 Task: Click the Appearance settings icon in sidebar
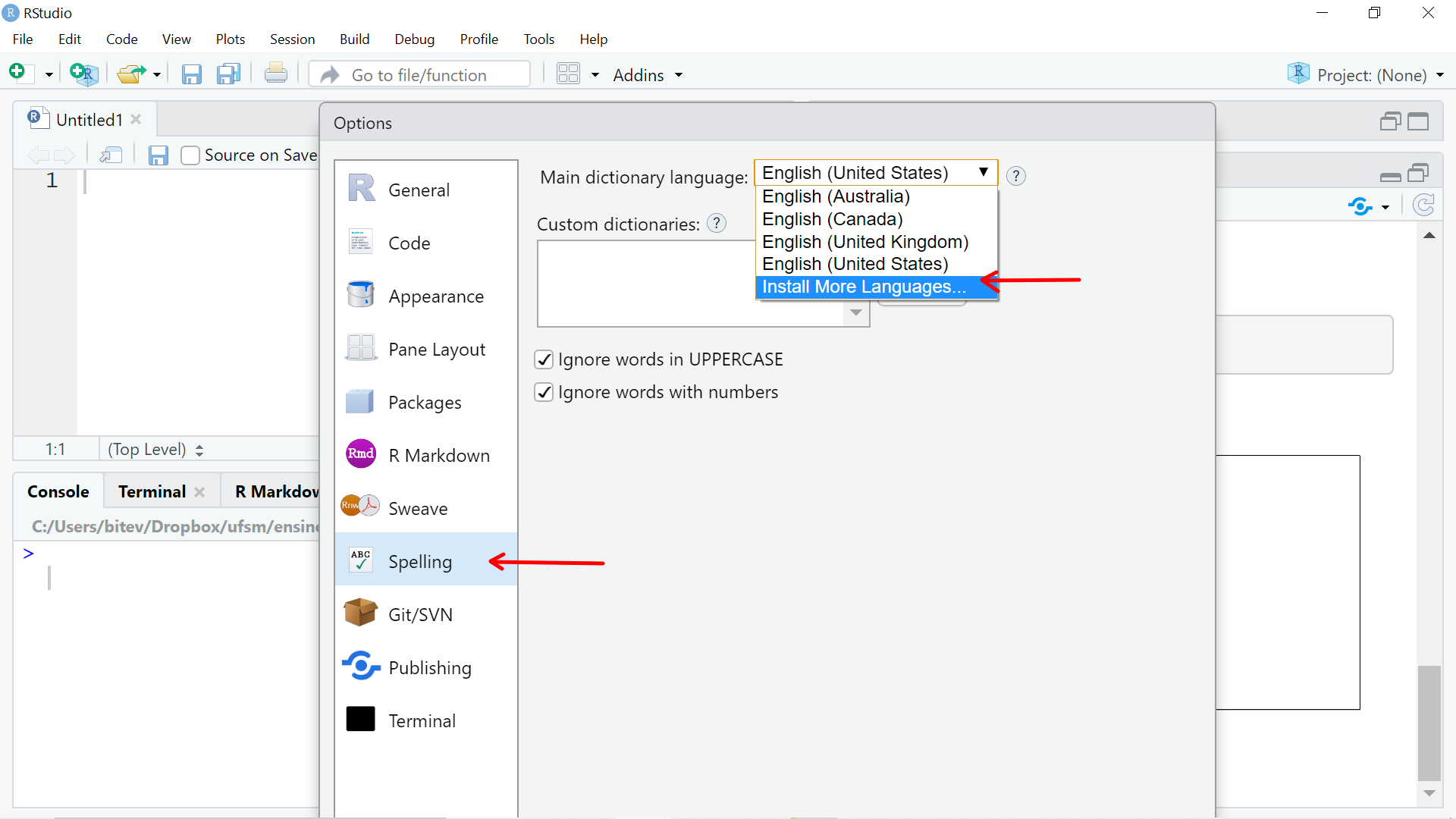(360, 295)
